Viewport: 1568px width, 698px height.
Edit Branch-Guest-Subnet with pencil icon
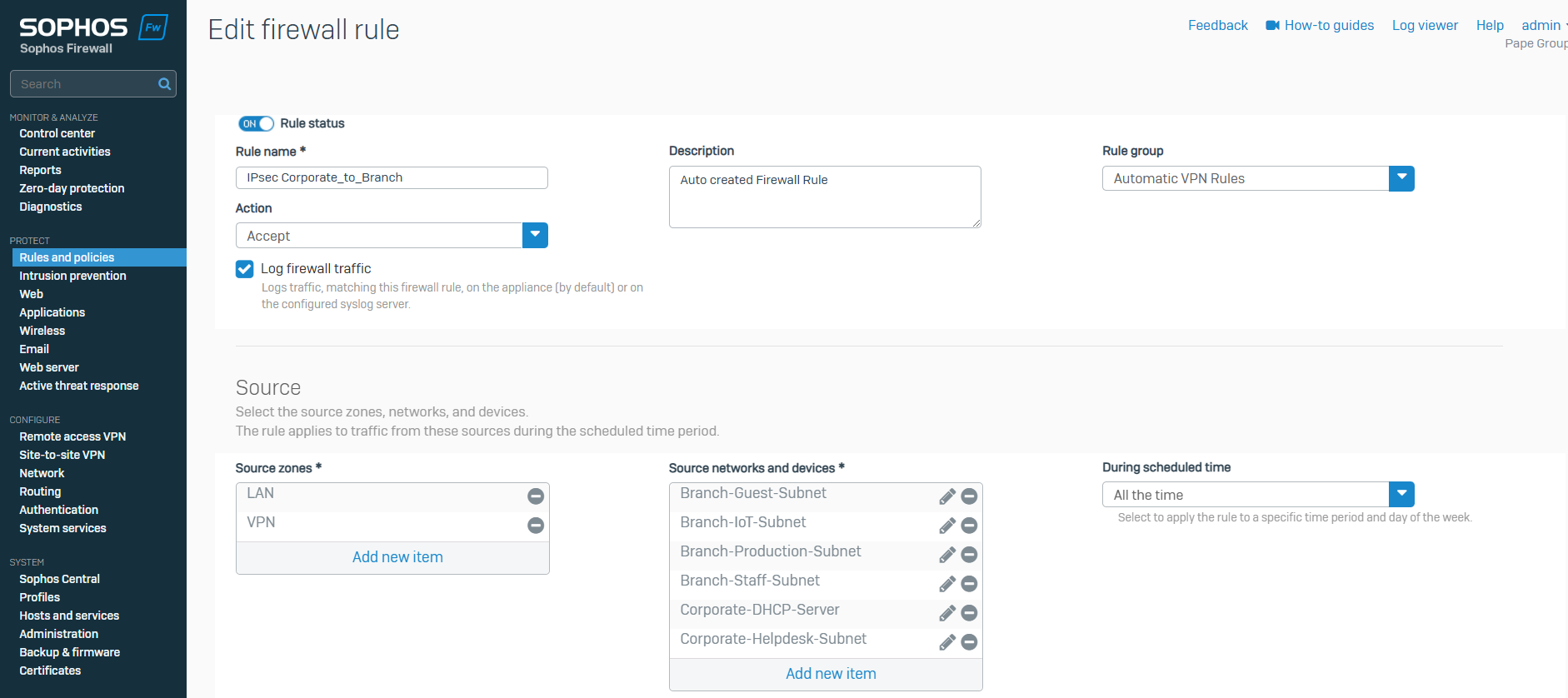(947, 496)
